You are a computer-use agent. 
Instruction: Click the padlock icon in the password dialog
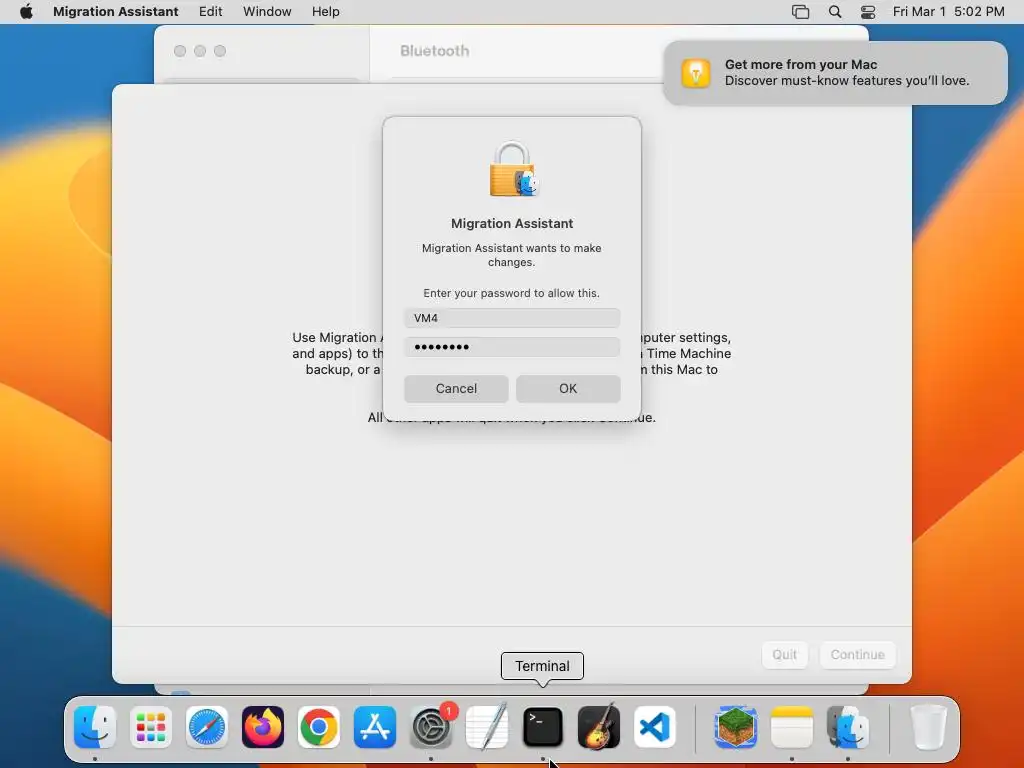click(x=513, y=169)
